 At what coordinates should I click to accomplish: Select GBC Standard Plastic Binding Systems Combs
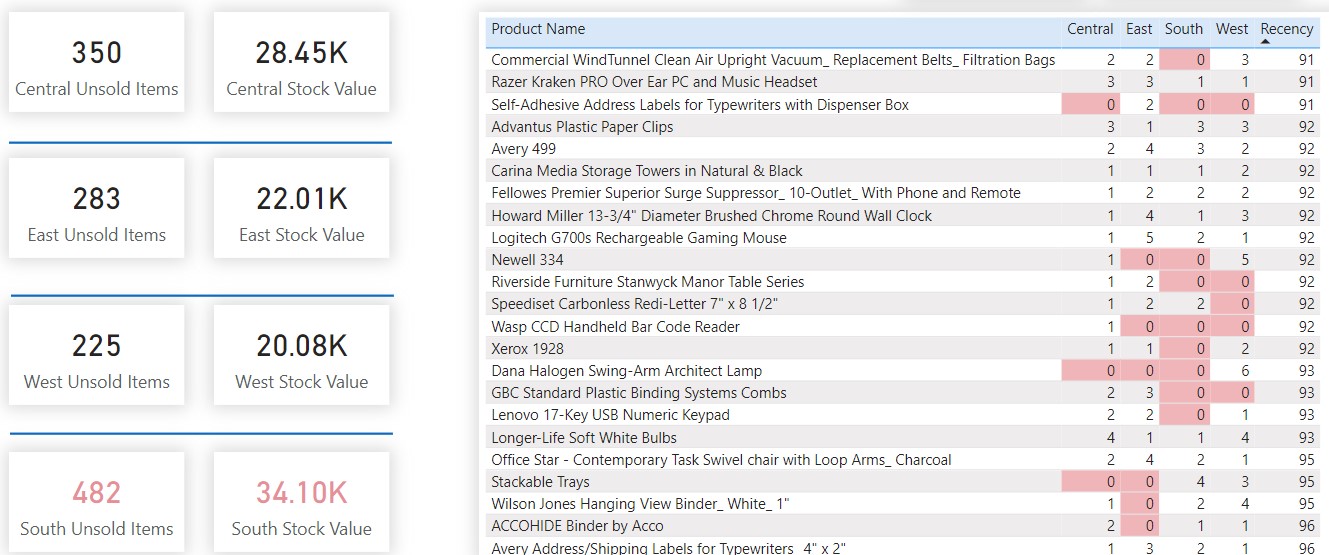(639, 393)
